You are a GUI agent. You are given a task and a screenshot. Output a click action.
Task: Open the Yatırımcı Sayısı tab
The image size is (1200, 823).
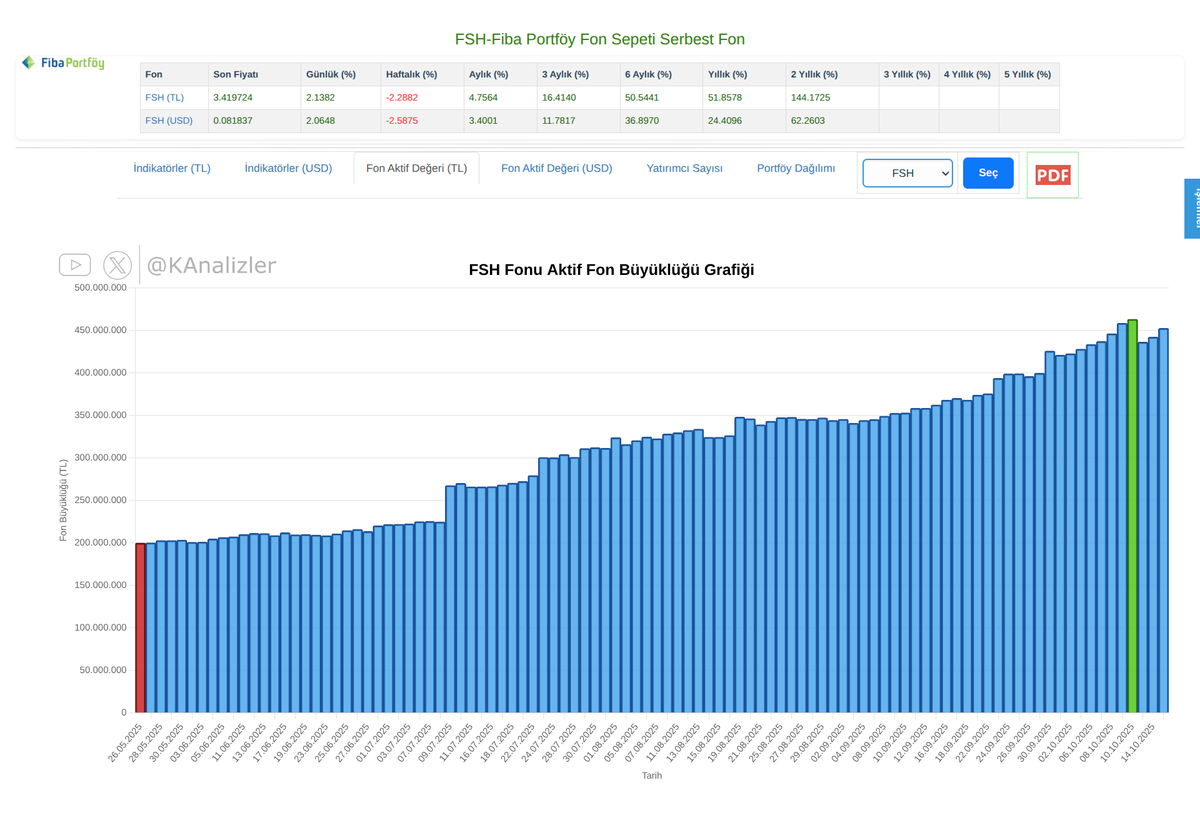click(x=684, y=168)
